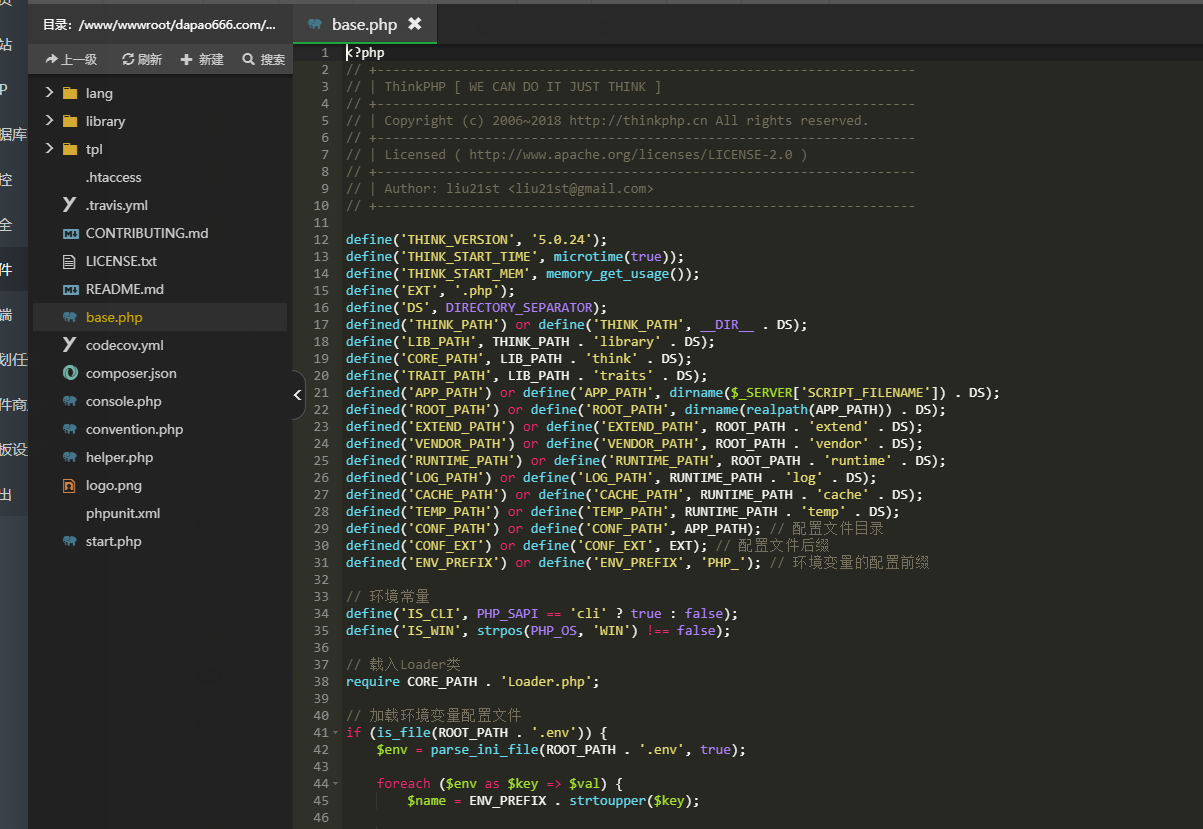The height and width of the screenshot is (829, 1203).
Task: Click the directory path at sidebar top
Action: pos(160,24)
